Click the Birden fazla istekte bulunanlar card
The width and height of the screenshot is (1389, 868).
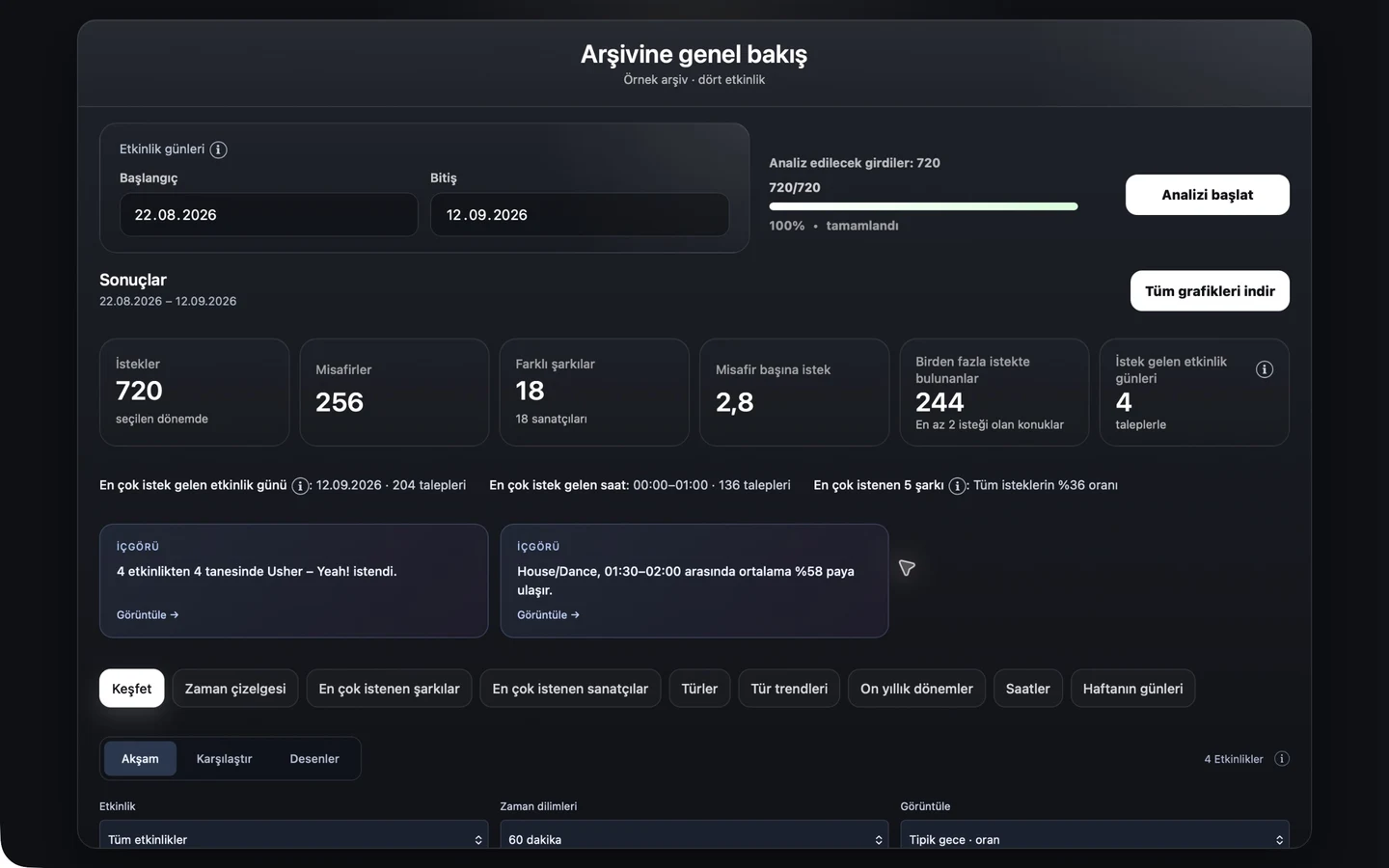[x=994, y=393]
